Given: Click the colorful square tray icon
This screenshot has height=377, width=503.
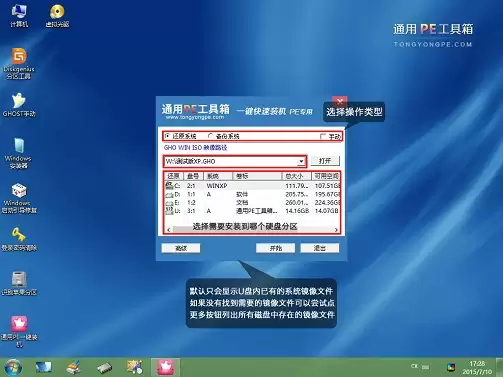Looking at the screenshot, I should (x=451, y=367).
